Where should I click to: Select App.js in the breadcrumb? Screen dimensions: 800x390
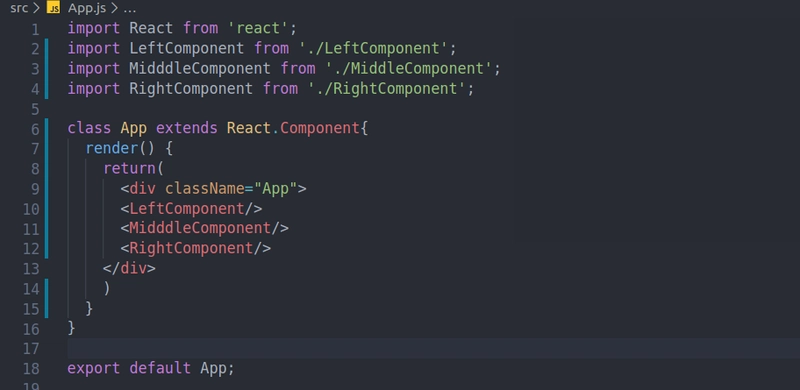point(87,8)
